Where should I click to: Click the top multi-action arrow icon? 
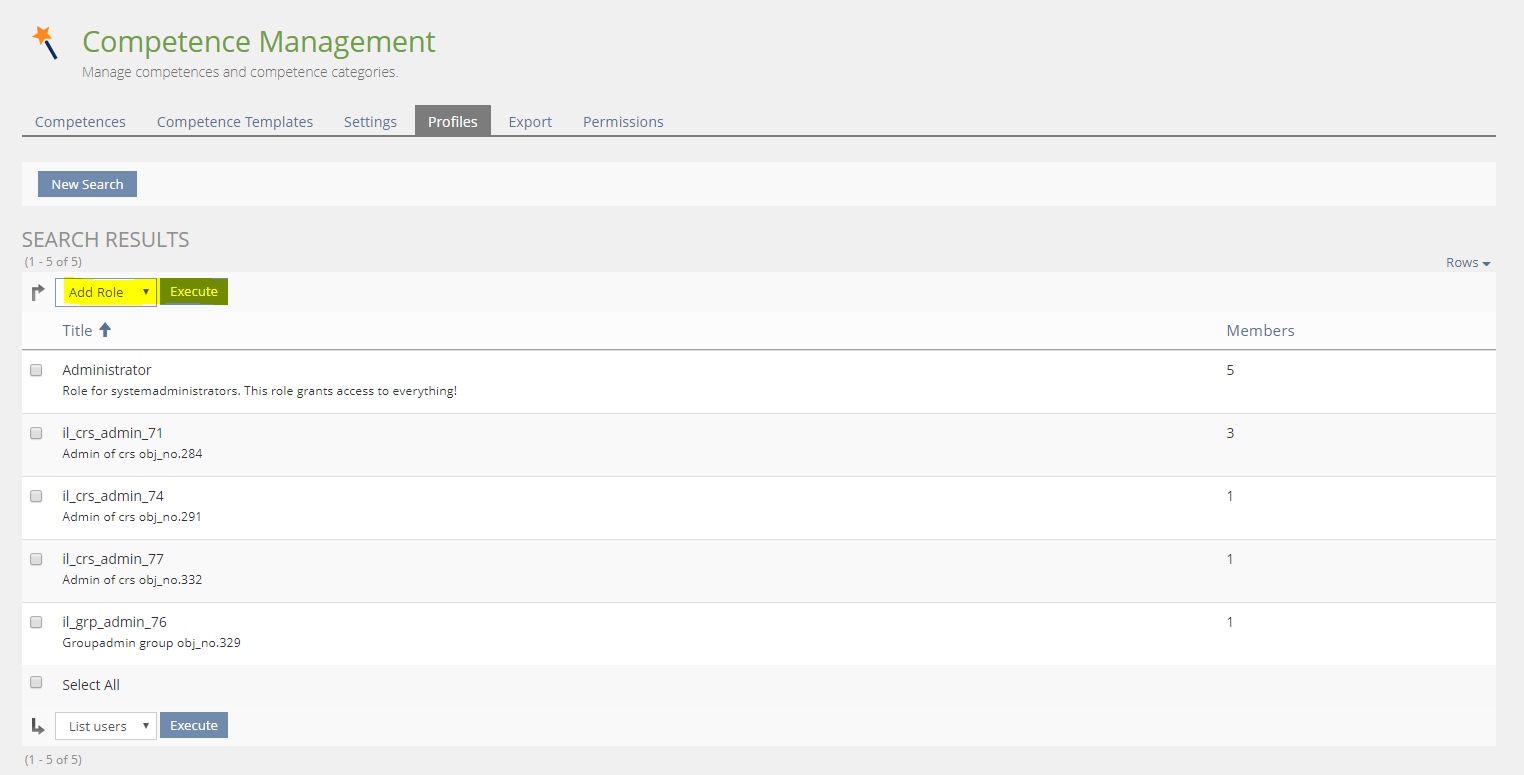(38, 292)
